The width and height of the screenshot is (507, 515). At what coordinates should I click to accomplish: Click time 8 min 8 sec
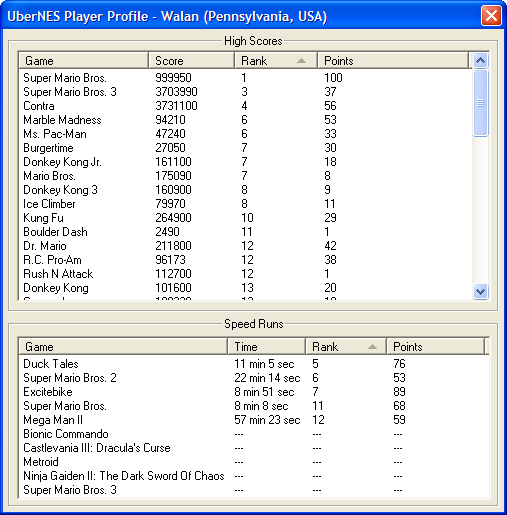tap(261, 406)
